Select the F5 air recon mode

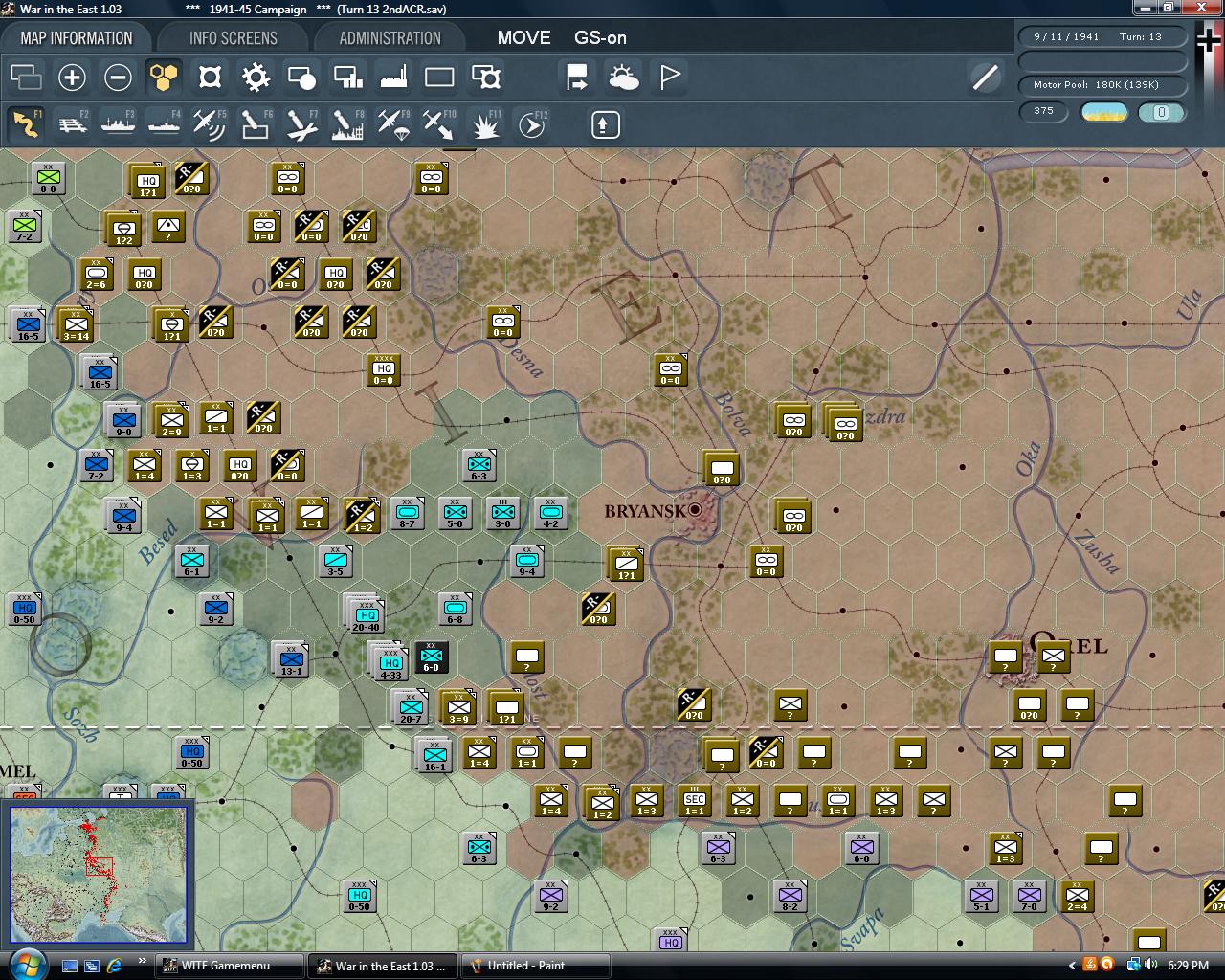[x=210, y=124]
